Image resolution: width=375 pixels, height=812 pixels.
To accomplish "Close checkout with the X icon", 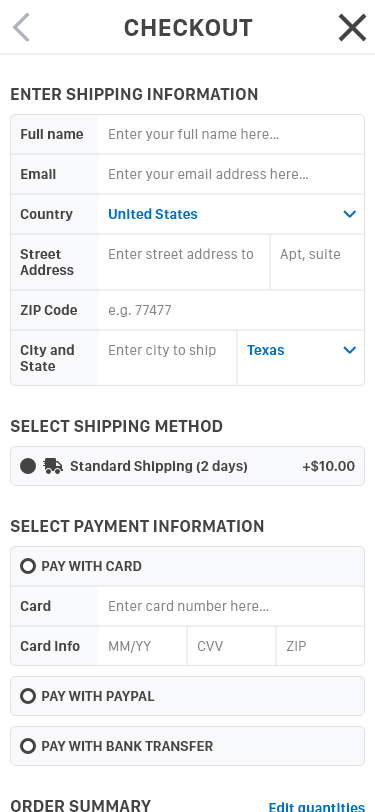I will [352, 27].
